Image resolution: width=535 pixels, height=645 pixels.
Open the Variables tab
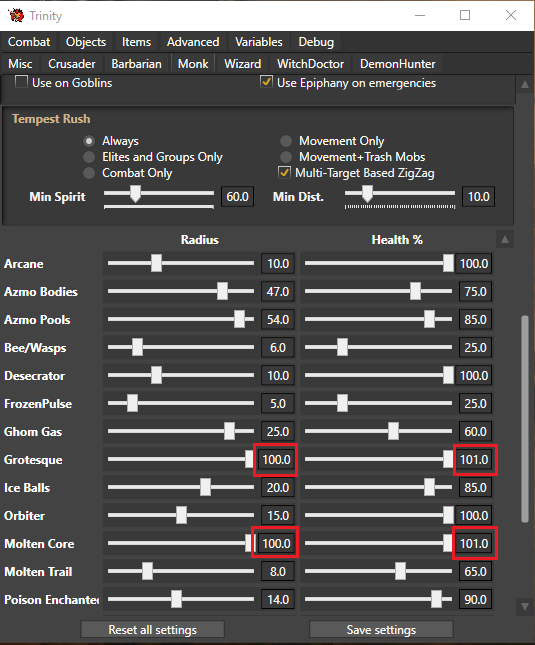pos(259,42)
